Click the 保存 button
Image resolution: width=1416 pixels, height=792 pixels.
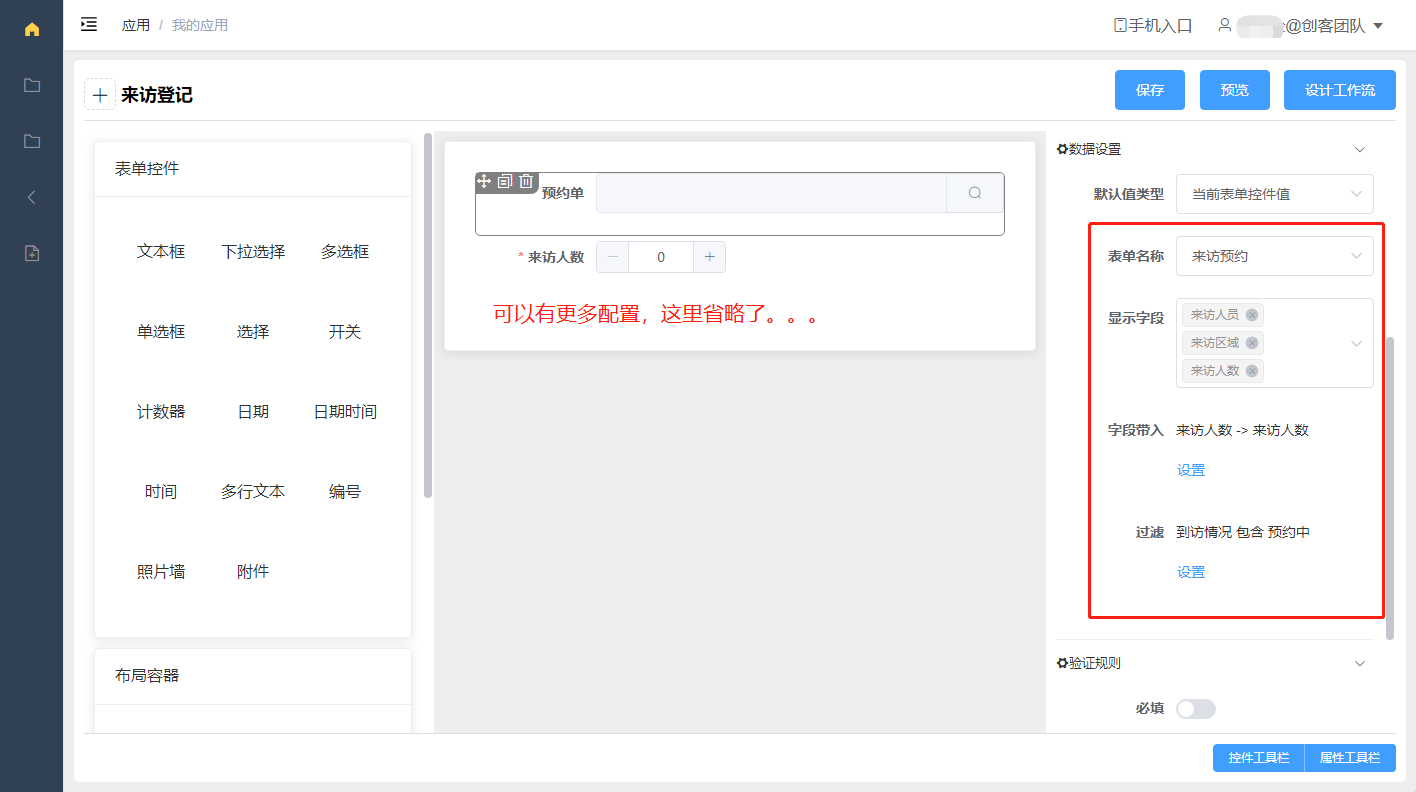pos(1150,90)
